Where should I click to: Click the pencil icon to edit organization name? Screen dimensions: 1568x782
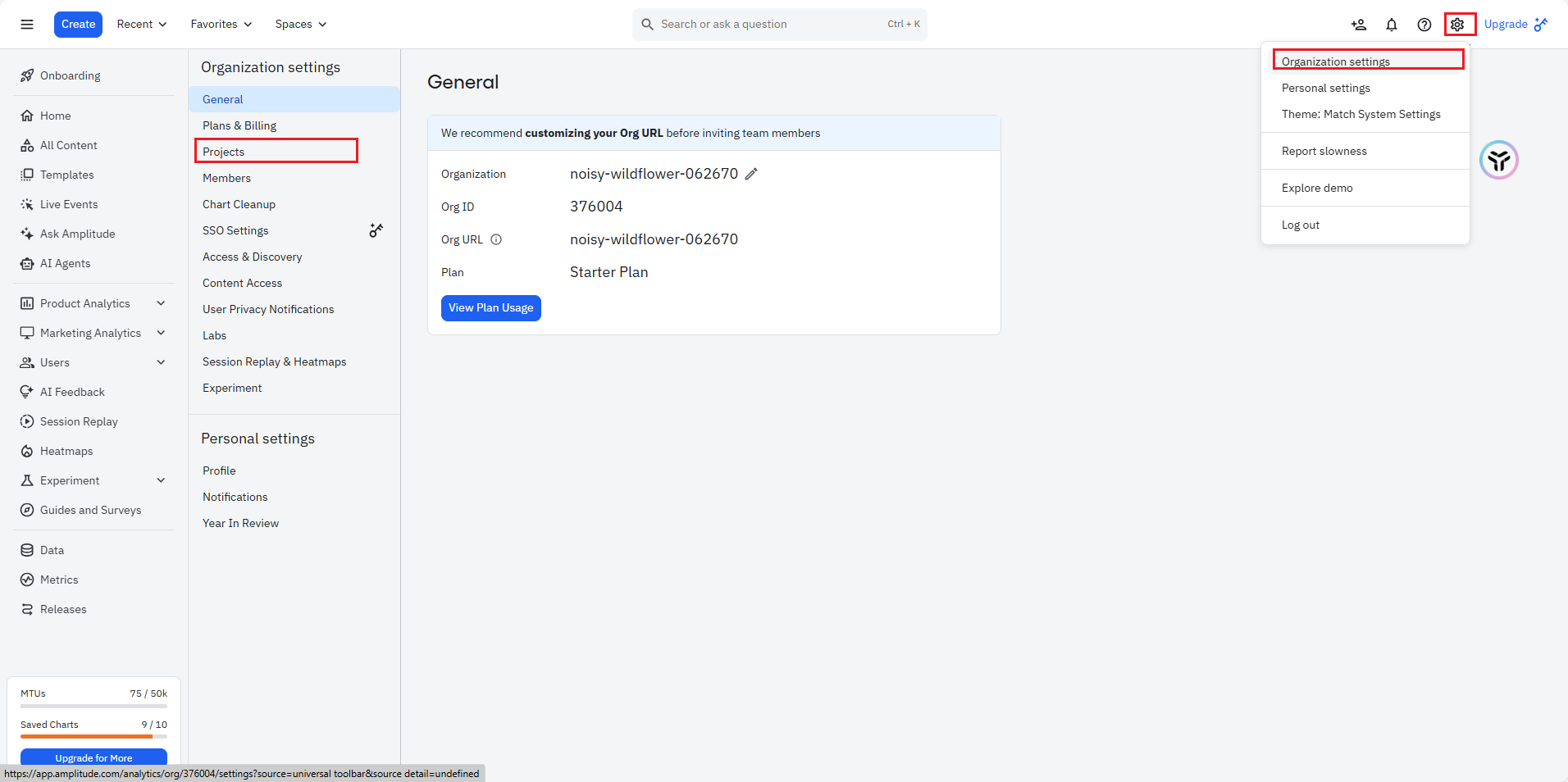pyautogui.click(x=751, y=174)
